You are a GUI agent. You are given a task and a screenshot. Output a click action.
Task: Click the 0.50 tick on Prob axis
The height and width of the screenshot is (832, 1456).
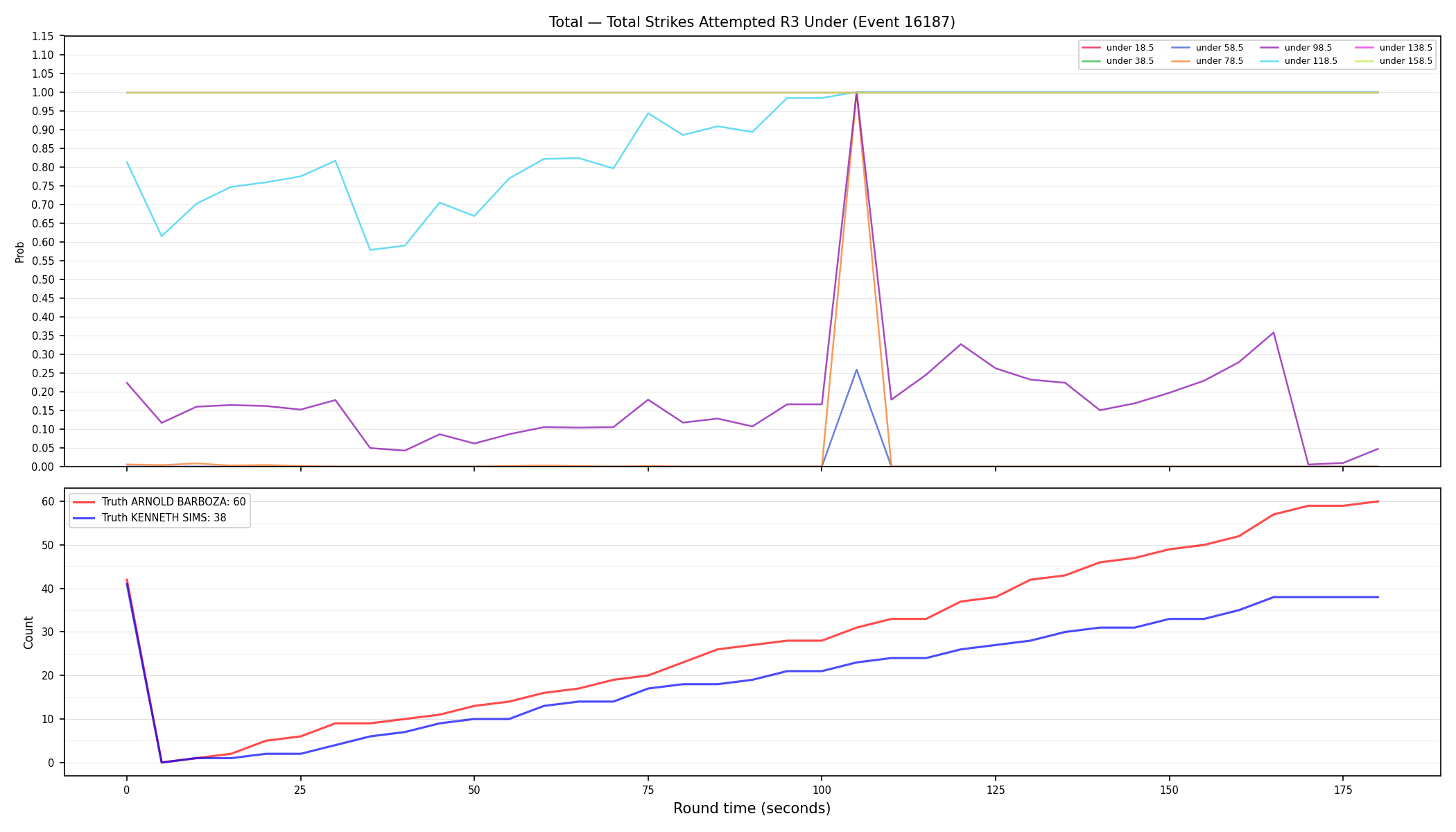[x=43, y=280]
